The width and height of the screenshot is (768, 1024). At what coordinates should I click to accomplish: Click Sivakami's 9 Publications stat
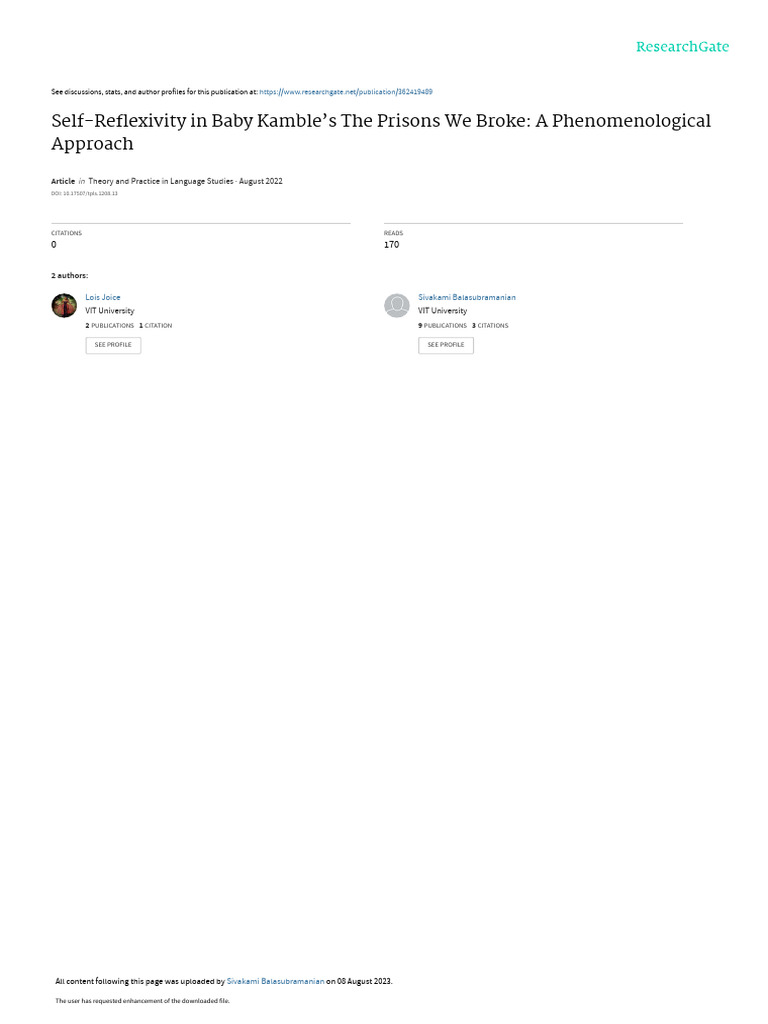443,325
